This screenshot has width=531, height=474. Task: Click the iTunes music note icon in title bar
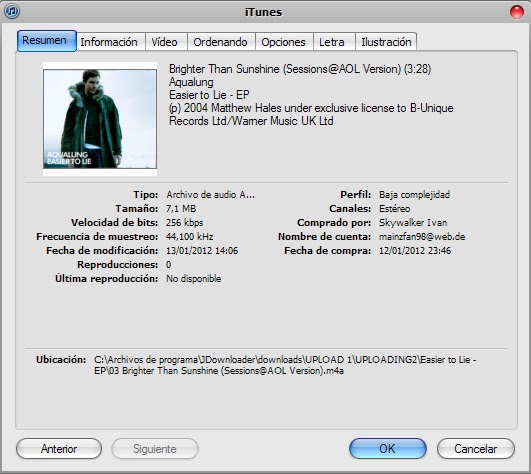(x=12, y=12)
